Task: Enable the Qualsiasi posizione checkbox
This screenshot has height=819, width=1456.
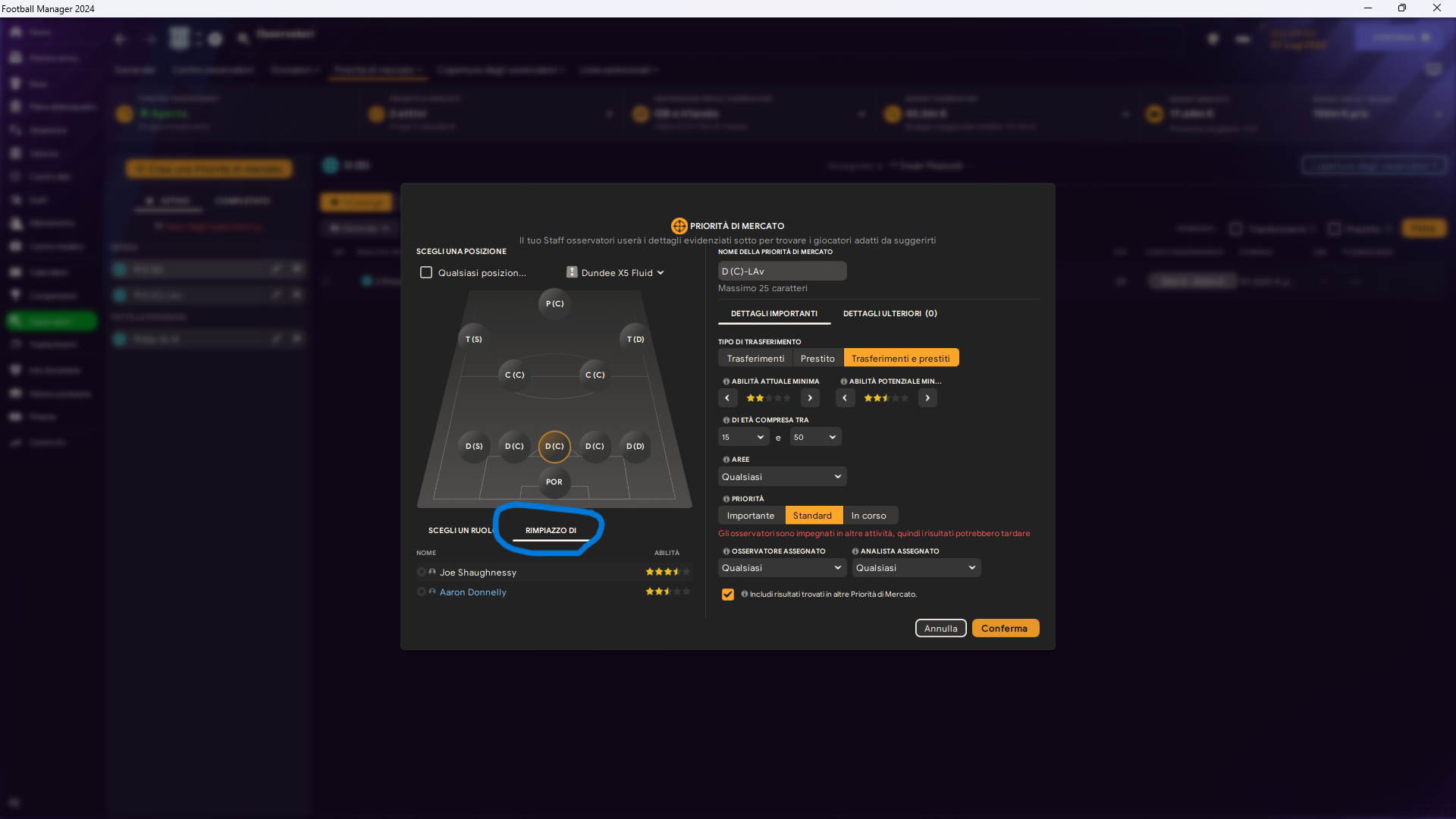Action: (426, 272)
